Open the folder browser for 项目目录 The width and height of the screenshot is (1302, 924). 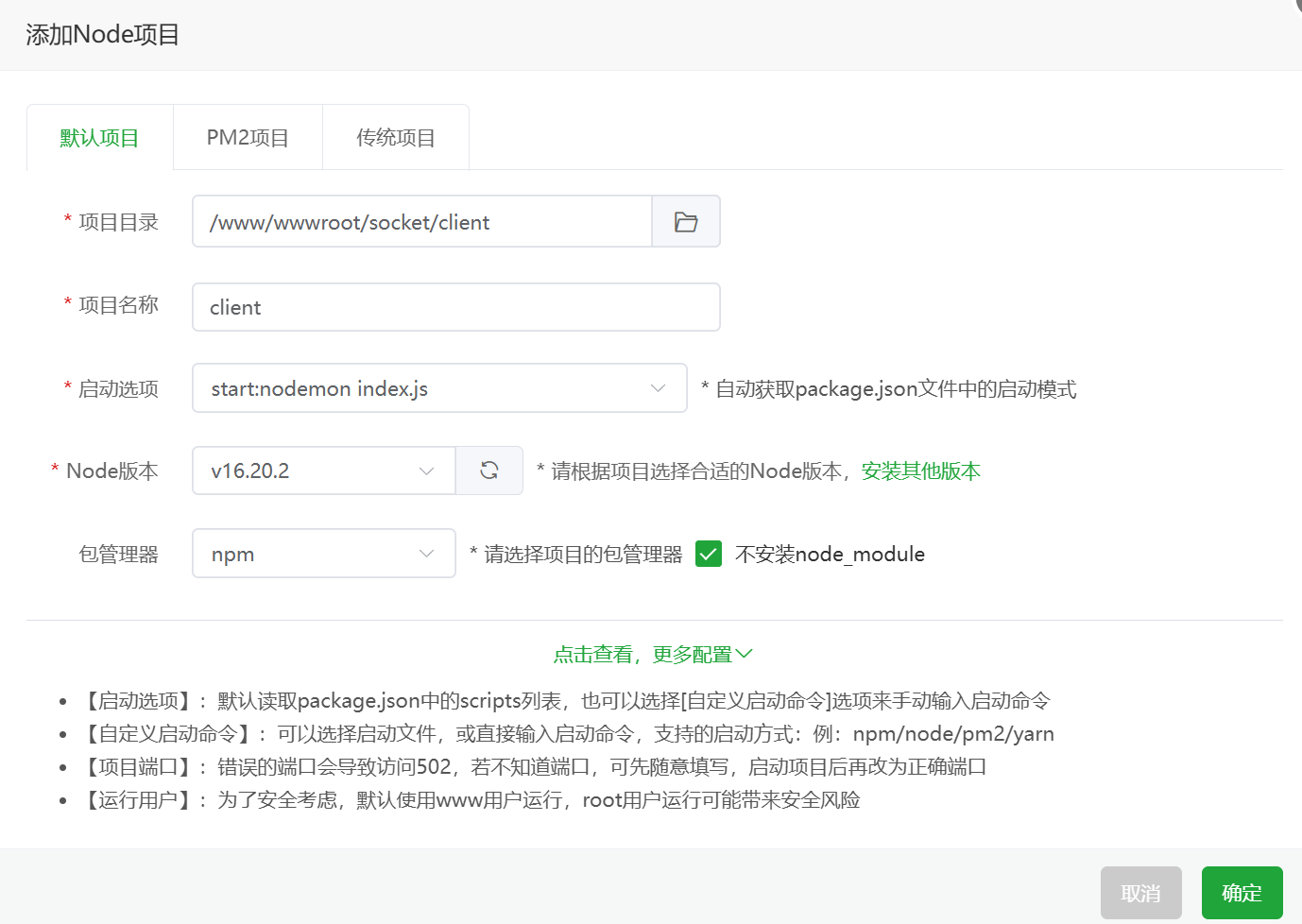click(x=686, y=222)
